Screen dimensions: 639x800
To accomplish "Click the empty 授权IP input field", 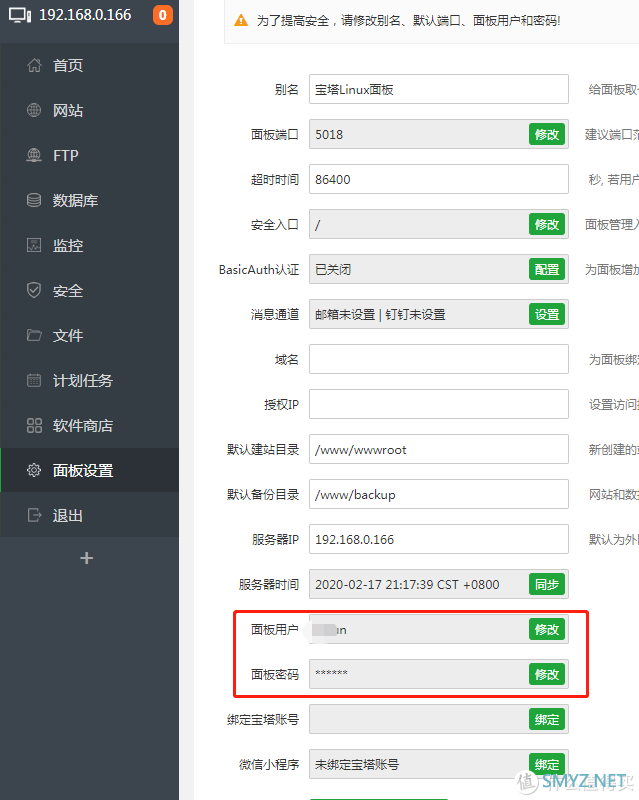I will [x=438, y=405].
